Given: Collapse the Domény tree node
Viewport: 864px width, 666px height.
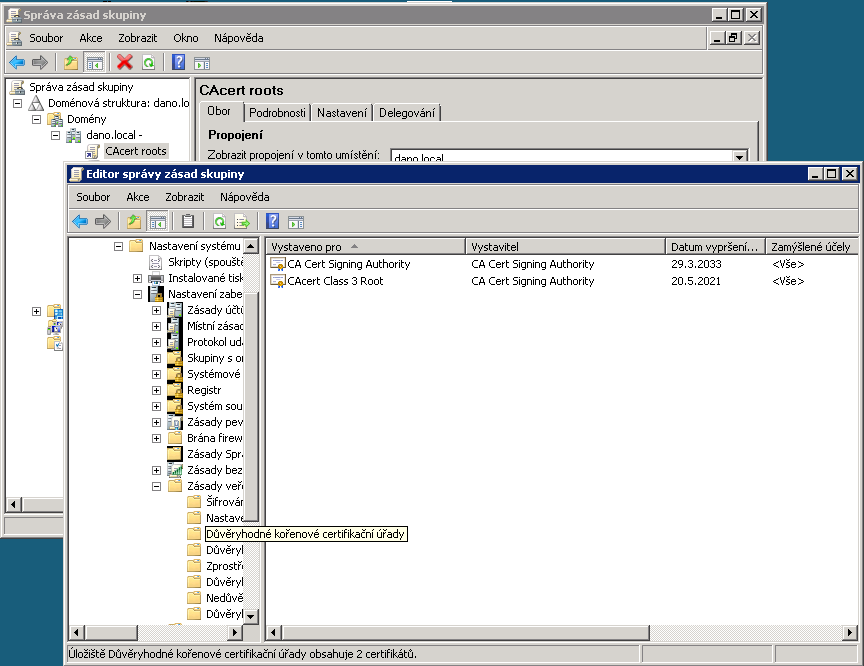Looking at the screenshot, I should pyautogui.click(x=37, y=119).
